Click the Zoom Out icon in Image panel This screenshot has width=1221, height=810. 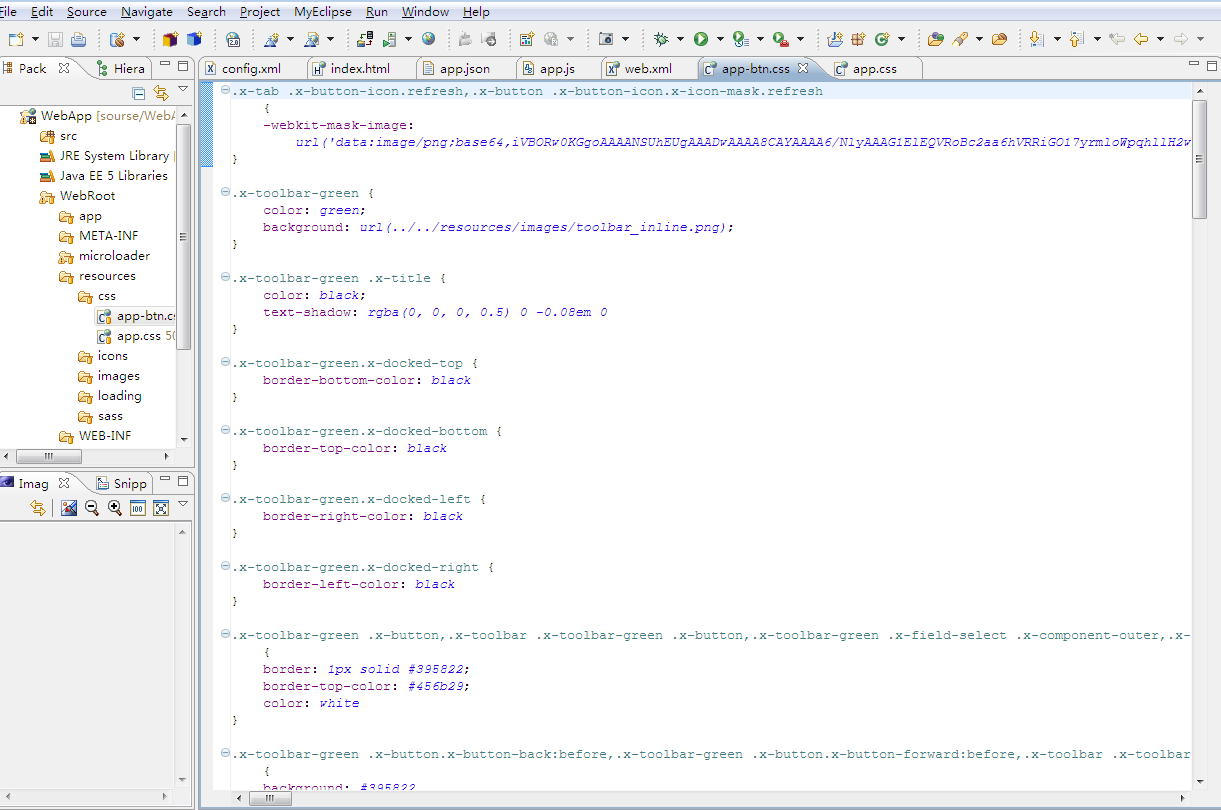(92, 508)
